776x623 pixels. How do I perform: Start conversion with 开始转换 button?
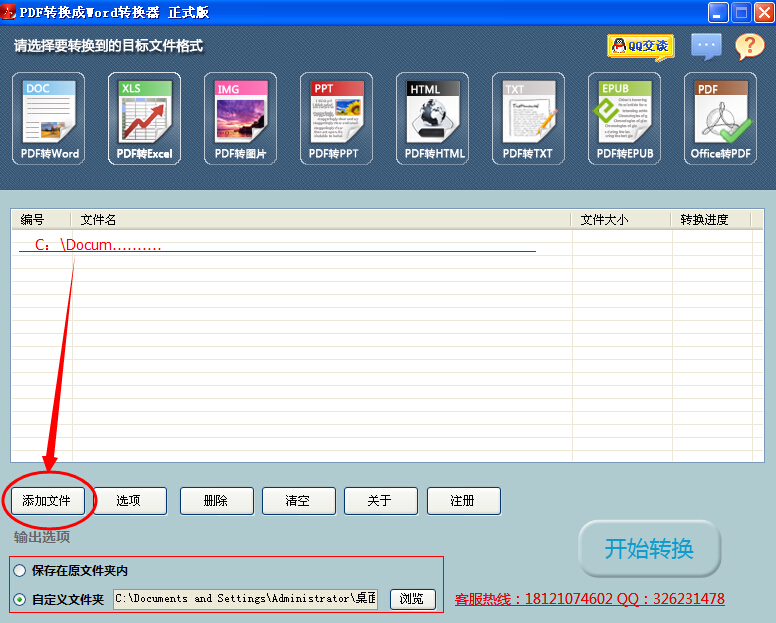649,548
